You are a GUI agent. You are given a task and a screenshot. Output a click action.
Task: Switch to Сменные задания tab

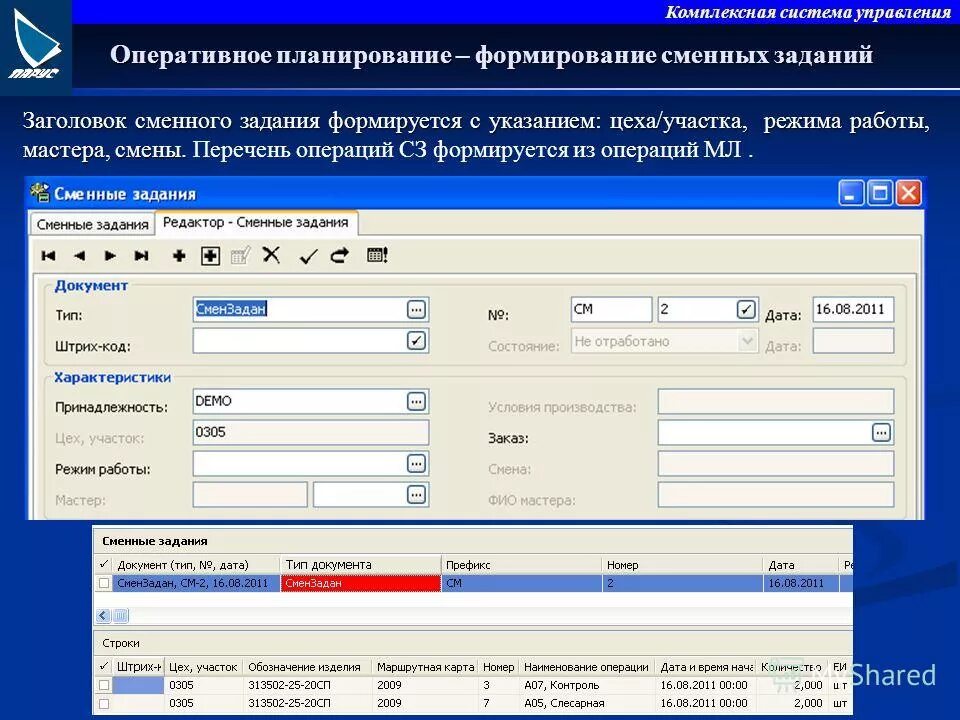(92, 225)
